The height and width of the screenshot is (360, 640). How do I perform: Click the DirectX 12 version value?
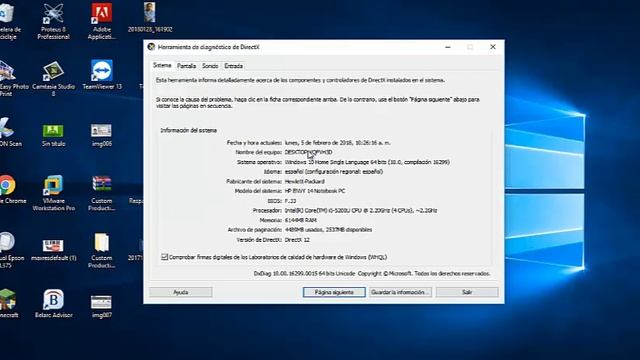click(297, 240)
